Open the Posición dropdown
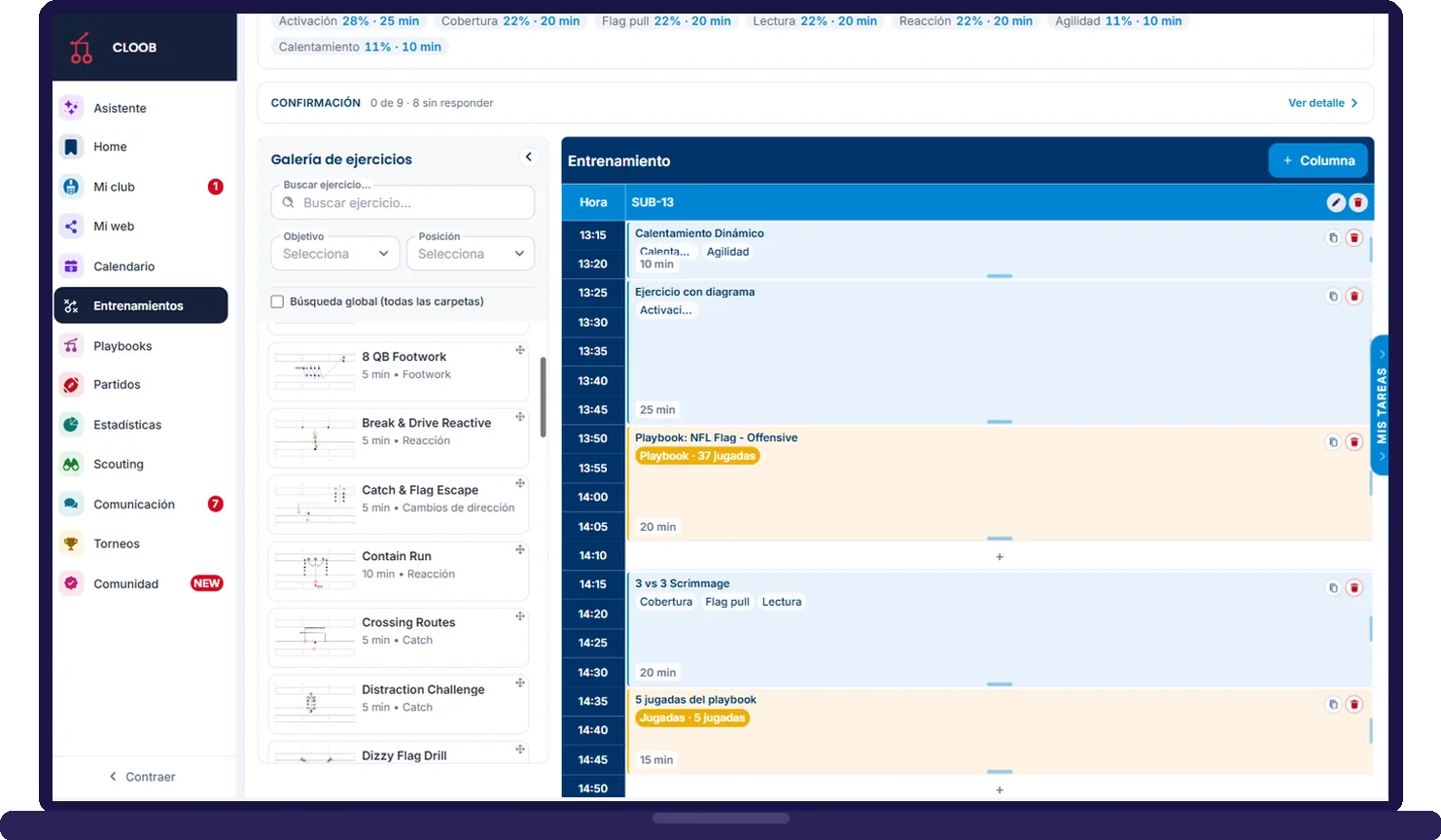Image resolution: width=1441 pixels, height=840 pixels. 471,253
